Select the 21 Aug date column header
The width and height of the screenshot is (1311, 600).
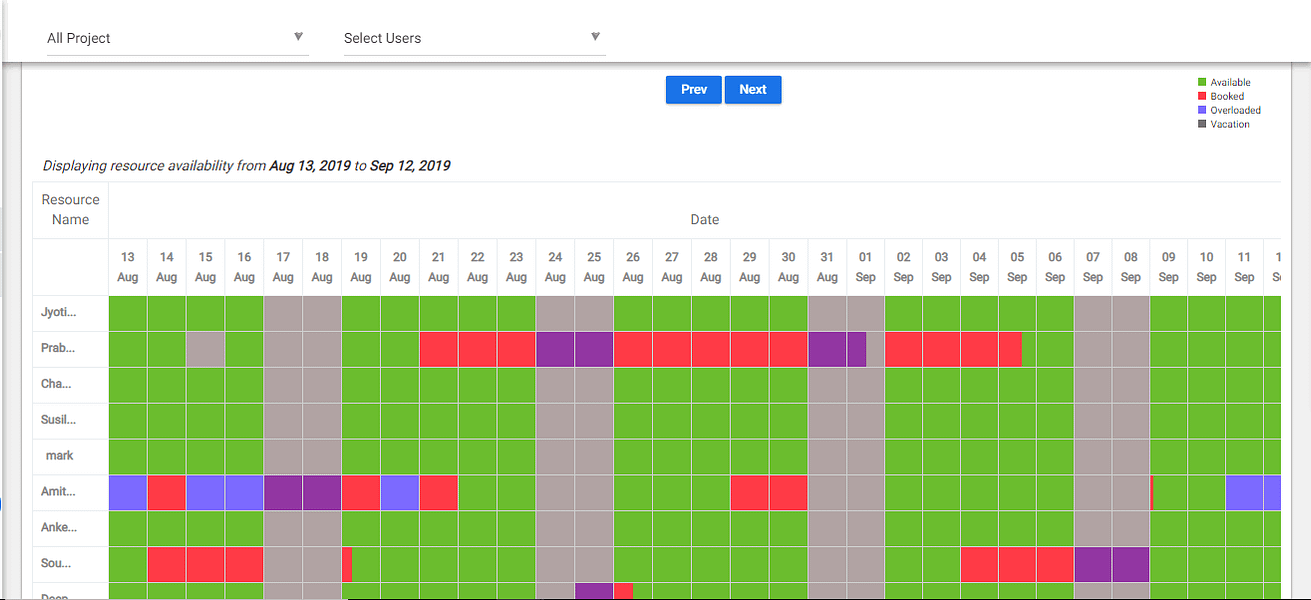click(x=438, y=267)
